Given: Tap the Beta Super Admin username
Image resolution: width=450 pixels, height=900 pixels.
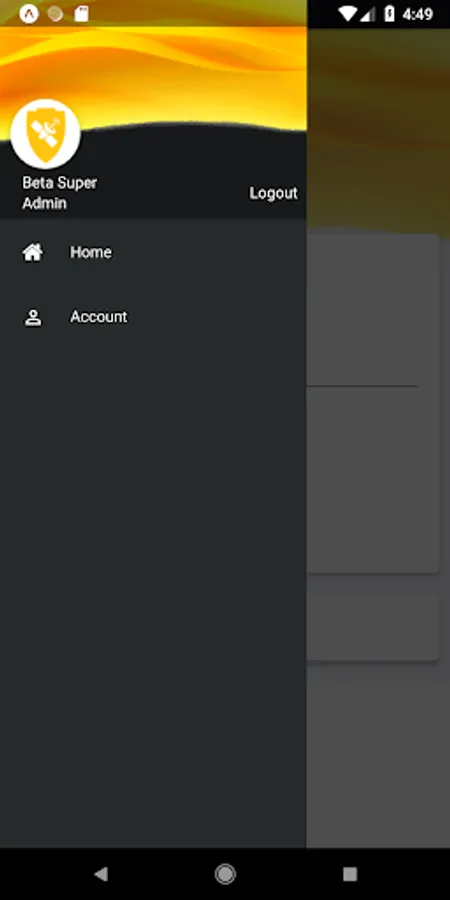Looking at the screenshot, I should tap(60, 193).
